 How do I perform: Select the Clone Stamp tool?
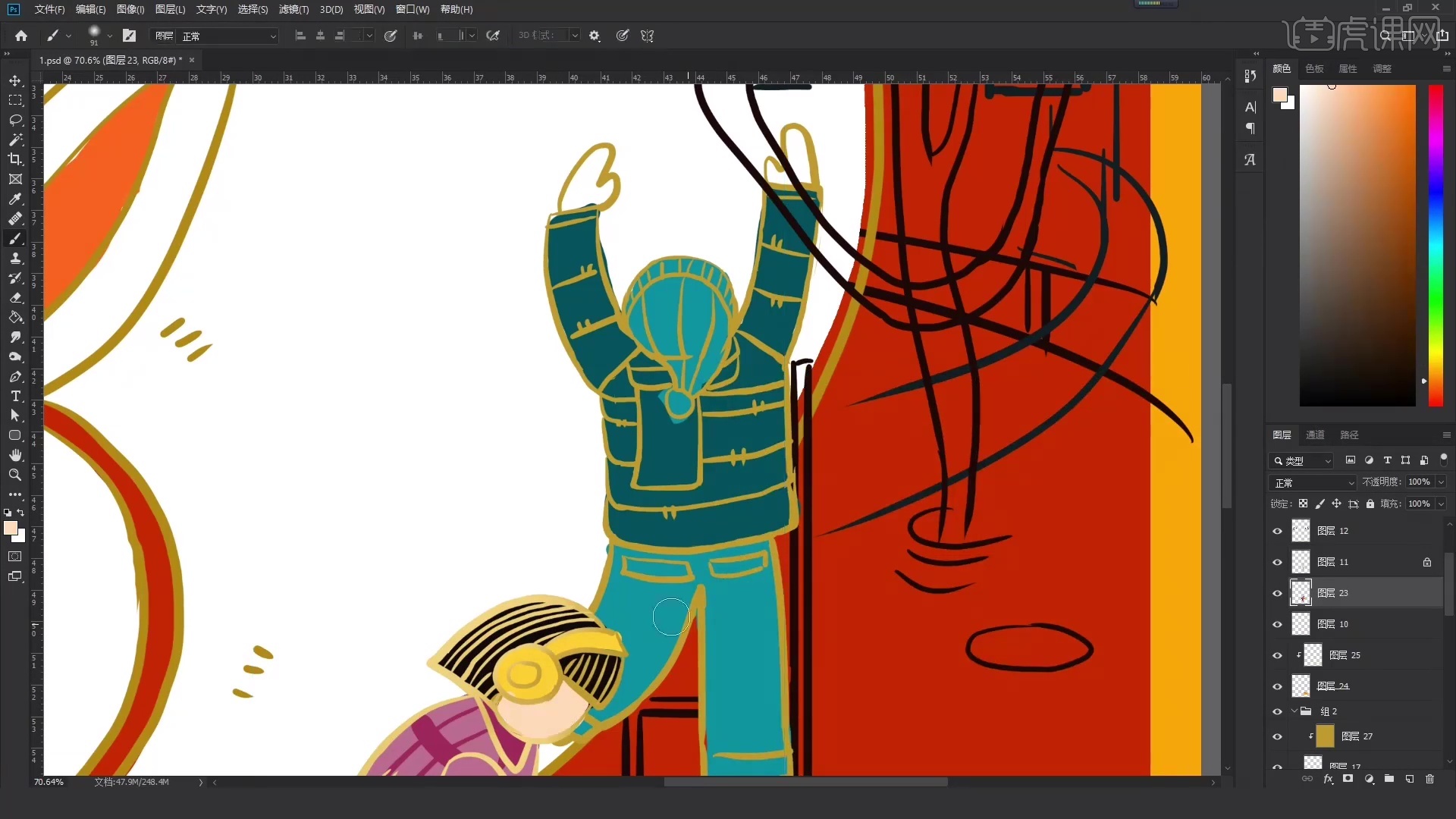click(x=15, y=258)
